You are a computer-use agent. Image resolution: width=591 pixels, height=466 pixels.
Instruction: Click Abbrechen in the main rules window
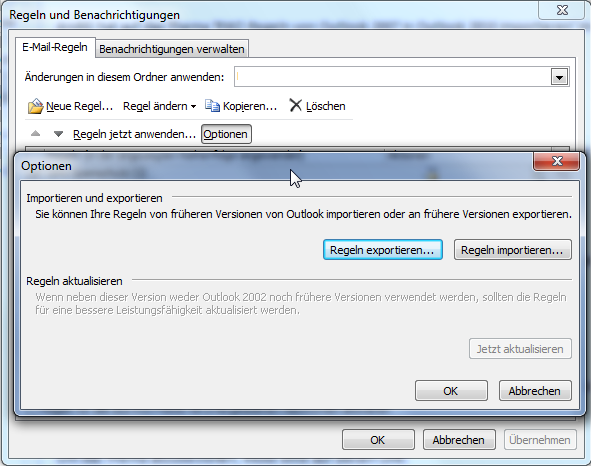pos(459,440)
